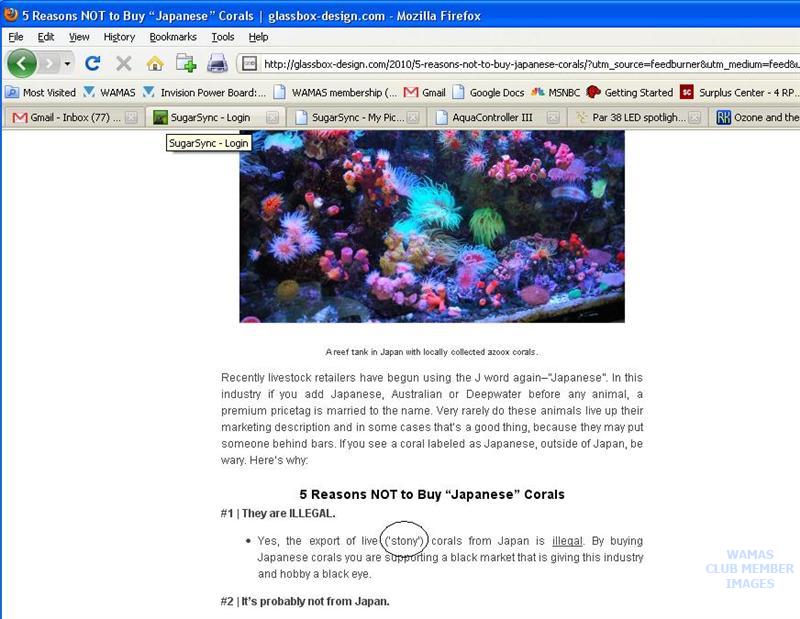Image resolution: width=800 pixels, height=619 pixels.
Task: Close the SugarSync - Login tab
Action: [x=272, y=117]
